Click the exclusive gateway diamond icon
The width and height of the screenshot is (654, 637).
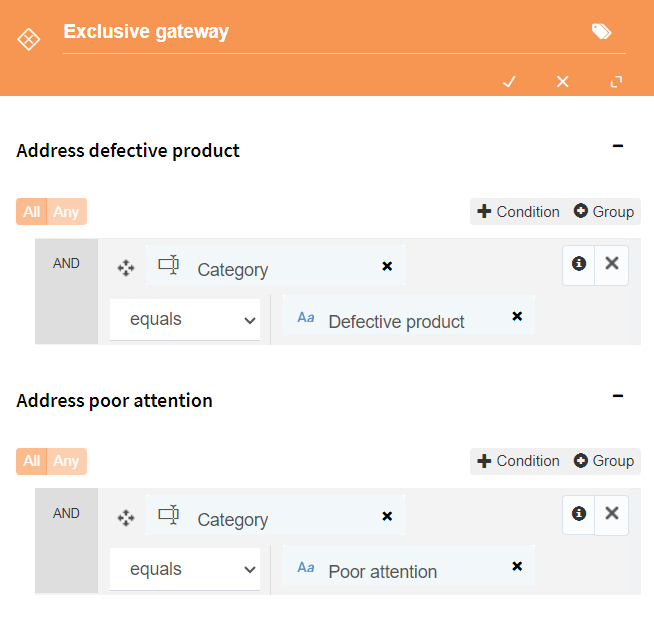coord(28,40)
